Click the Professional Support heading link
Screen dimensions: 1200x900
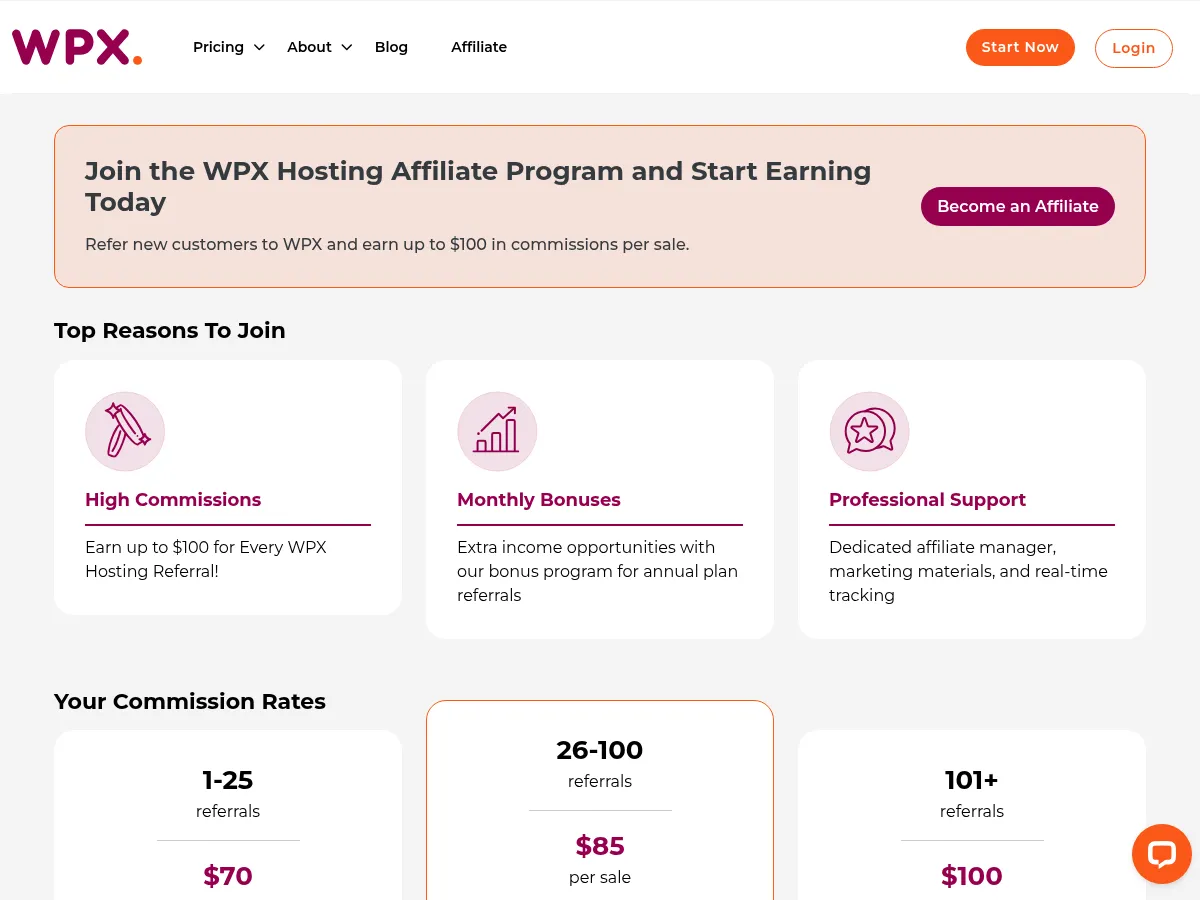point(927,500)
